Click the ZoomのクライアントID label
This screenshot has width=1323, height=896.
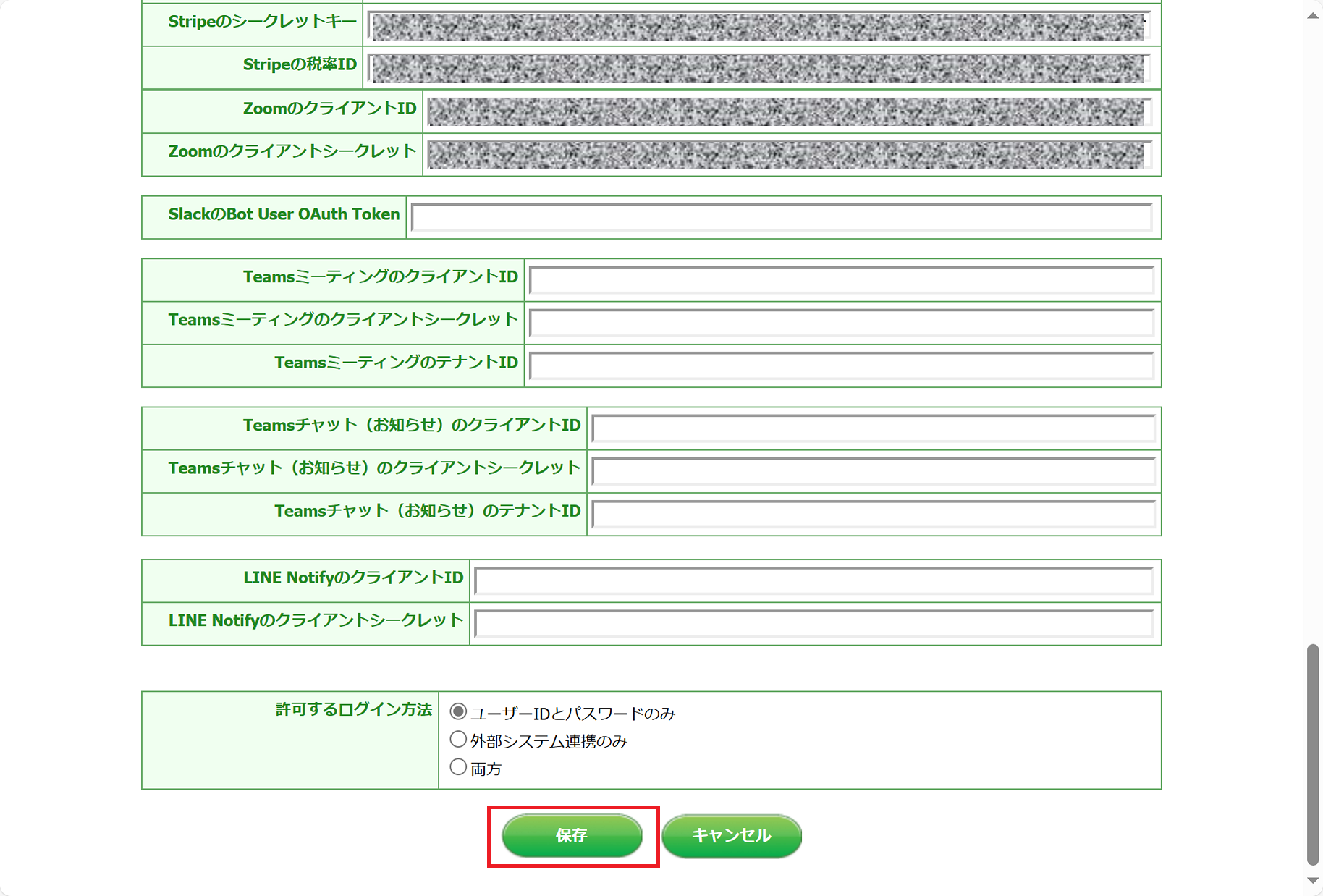pos(330,109)
